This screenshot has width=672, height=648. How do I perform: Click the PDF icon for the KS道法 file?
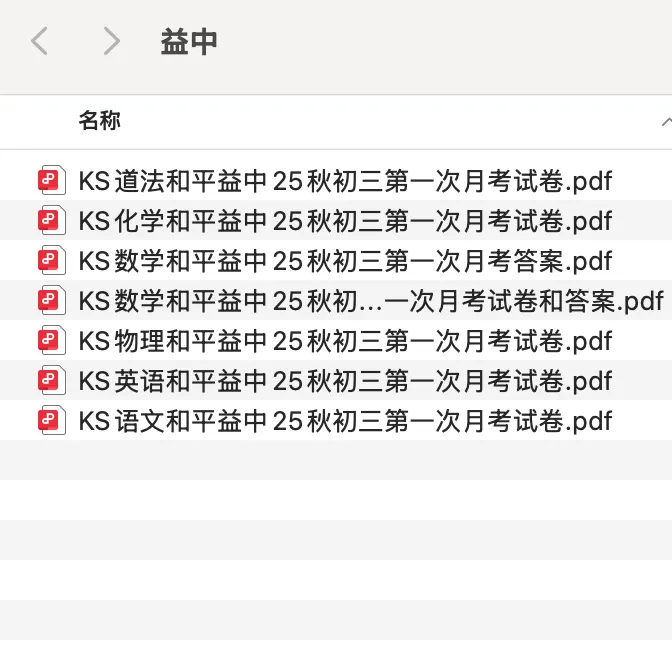click(x=52, y=180)
